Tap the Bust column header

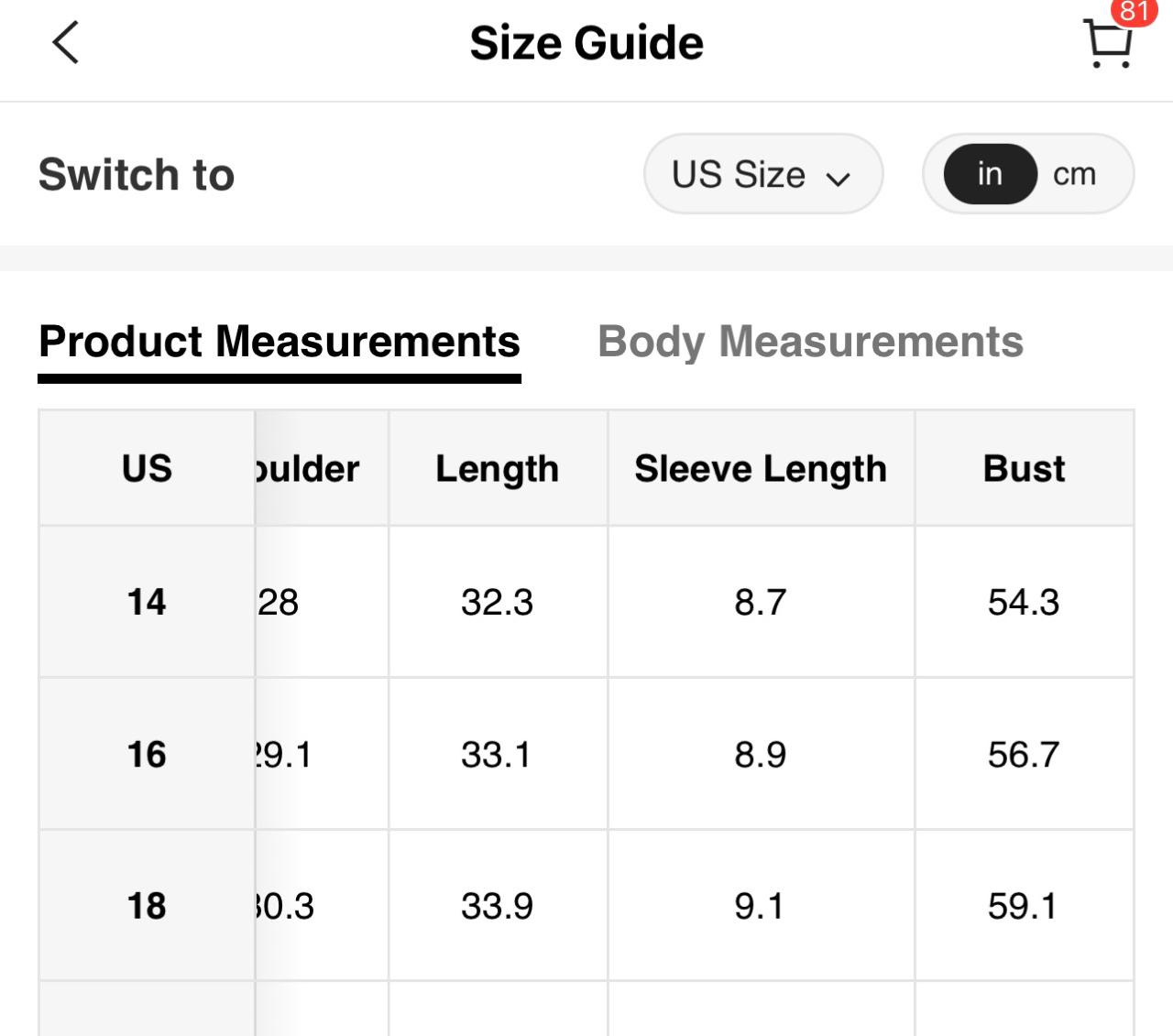[1024, 469]
